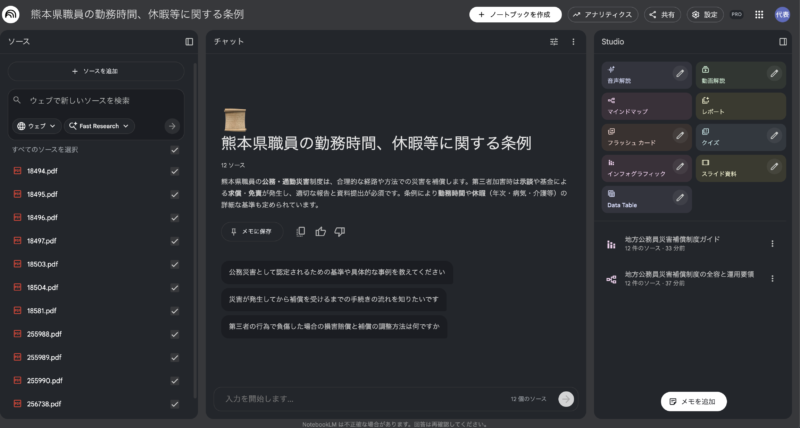Collapse the Studio panel with its sidebar icon
800x428 pixels.
click(783, 42)
